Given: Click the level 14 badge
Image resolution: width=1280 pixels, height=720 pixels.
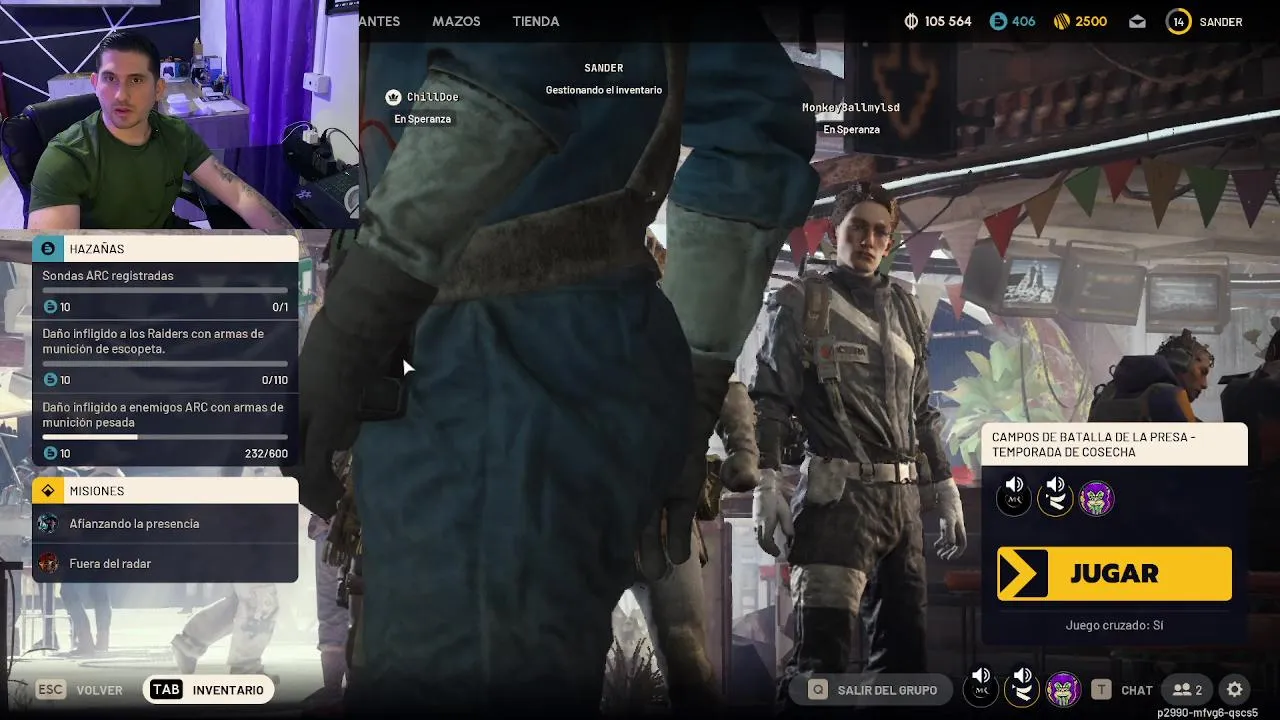Looking at the screenshot, I should click(x=1179, y=21).
